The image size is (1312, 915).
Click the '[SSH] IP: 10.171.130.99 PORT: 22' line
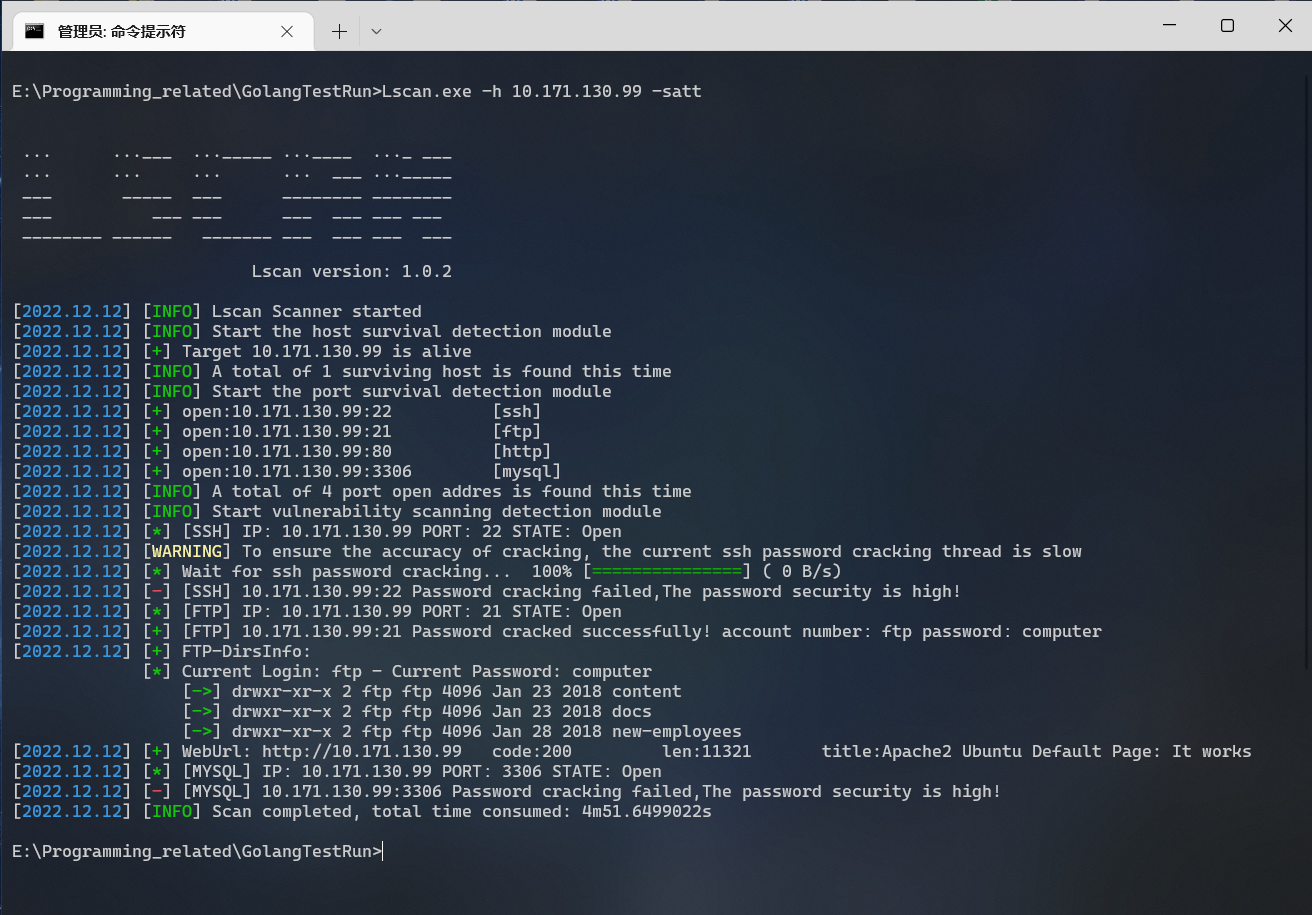317,531
